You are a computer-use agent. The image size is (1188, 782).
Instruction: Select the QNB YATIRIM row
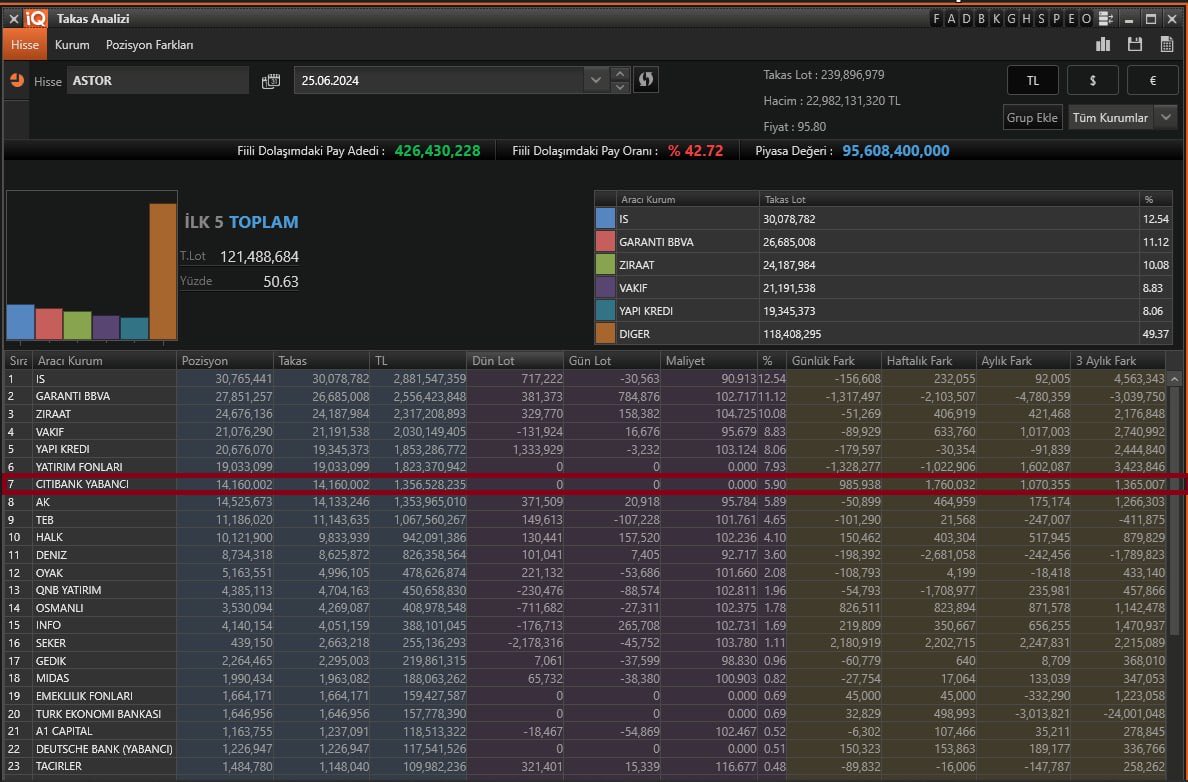(585, 590)
